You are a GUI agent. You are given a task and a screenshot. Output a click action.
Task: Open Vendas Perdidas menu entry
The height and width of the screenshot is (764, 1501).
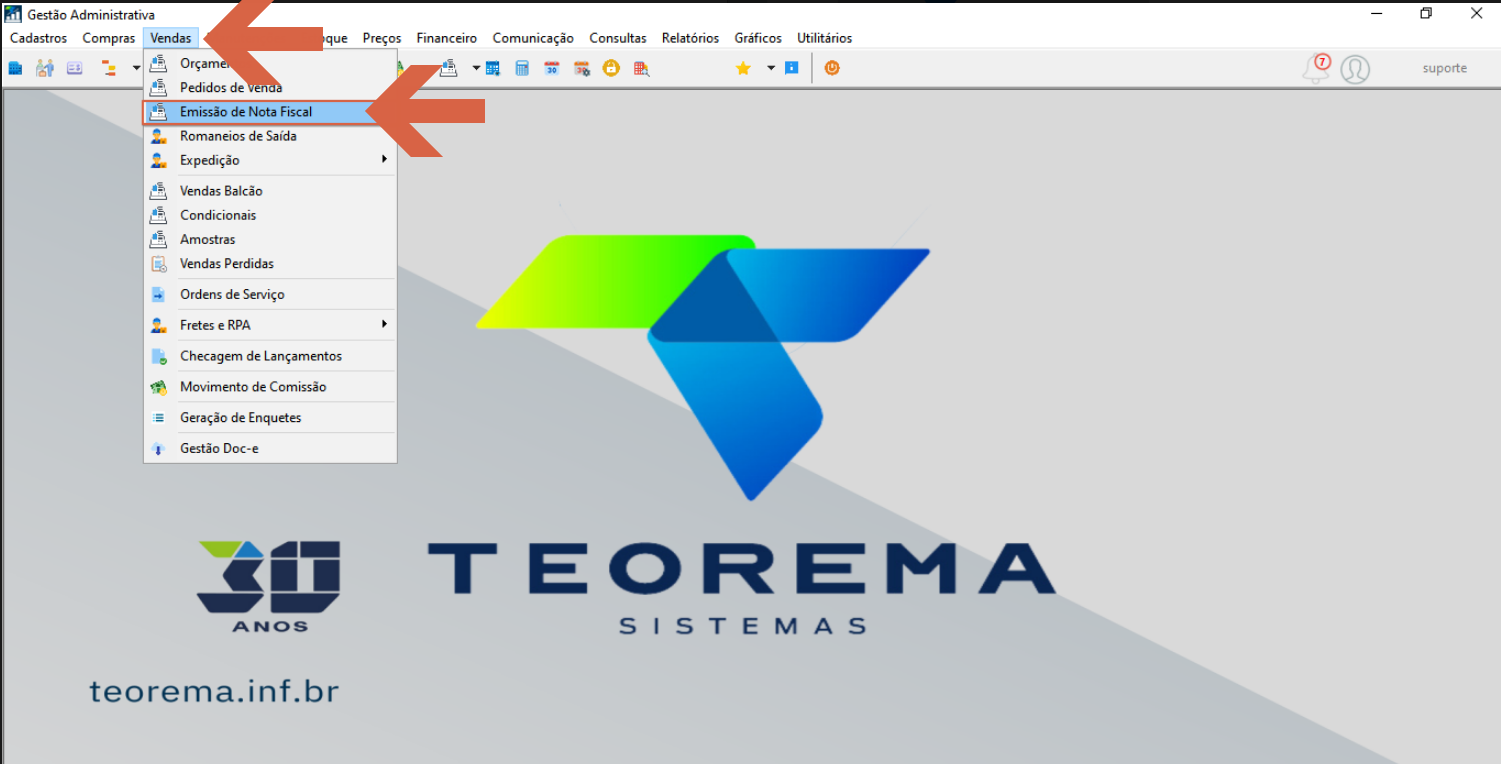click(270, 264)
